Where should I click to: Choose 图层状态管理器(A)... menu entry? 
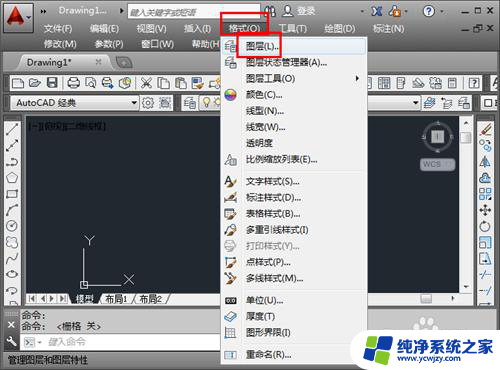[x=294, y=62]
